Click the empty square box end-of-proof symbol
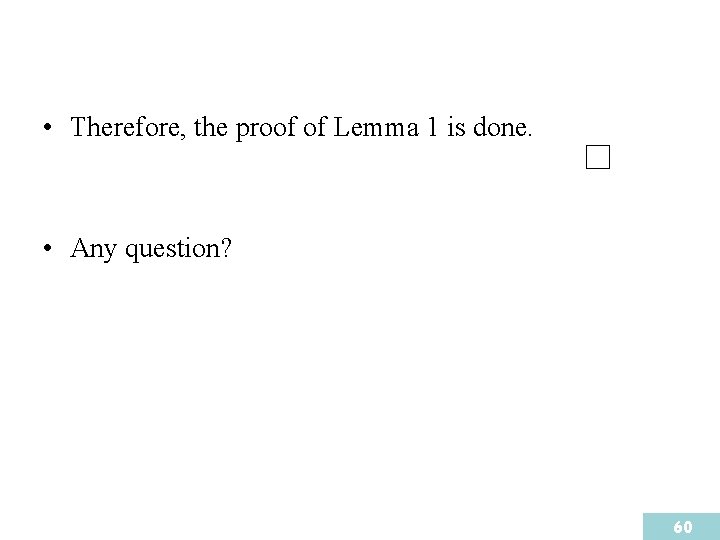Image resolution: width=720 pixels, height=540 pixels. point(598,158)
